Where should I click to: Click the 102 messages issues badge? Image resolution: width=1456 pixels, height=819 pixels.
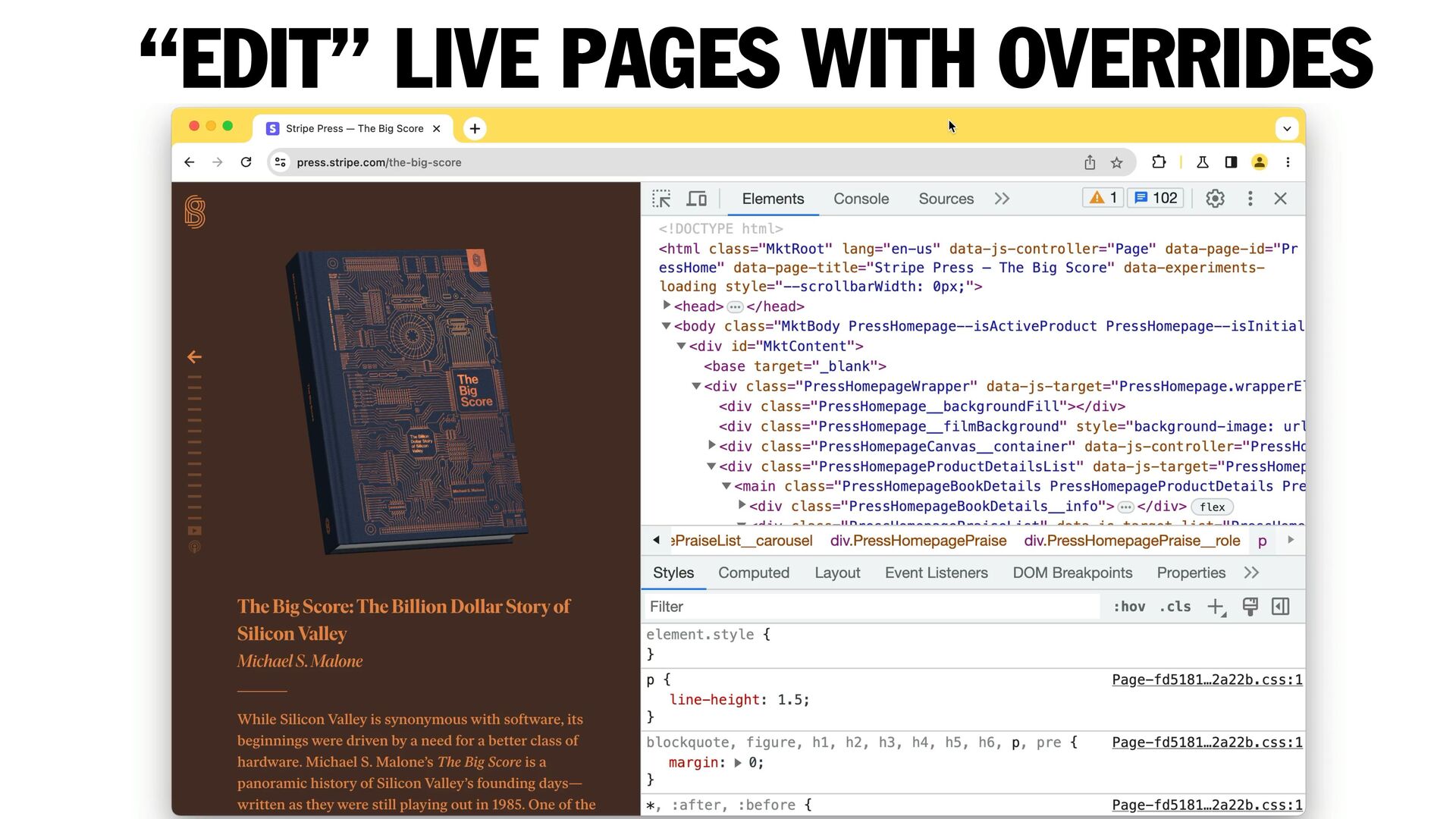1156,198
